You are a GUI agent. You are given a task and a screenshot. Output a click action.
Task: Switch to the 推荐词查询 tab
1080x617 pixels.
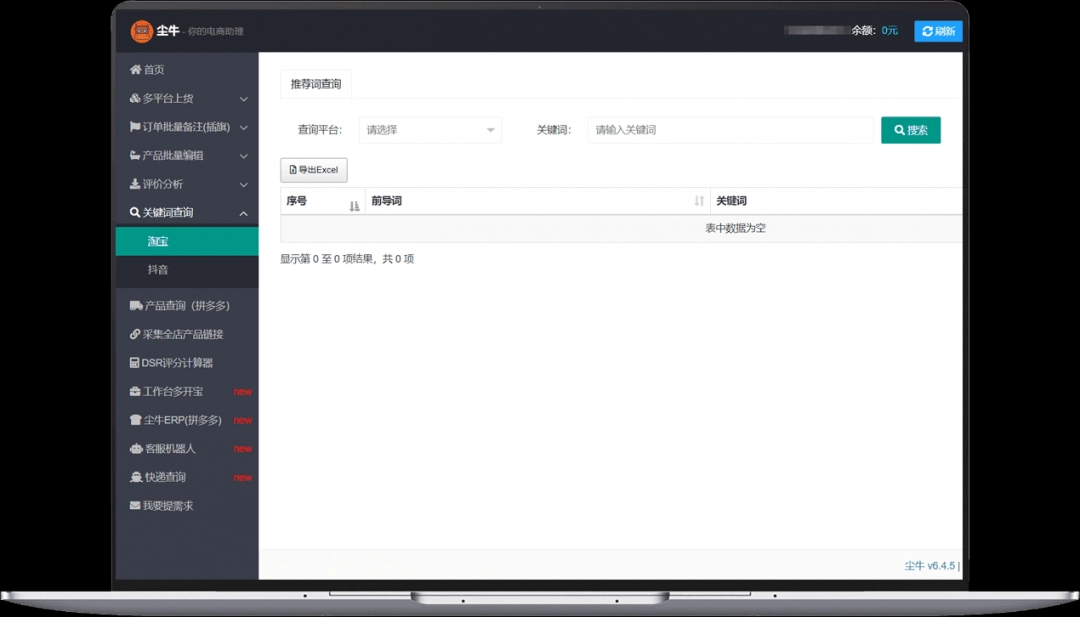click(316, 84)
